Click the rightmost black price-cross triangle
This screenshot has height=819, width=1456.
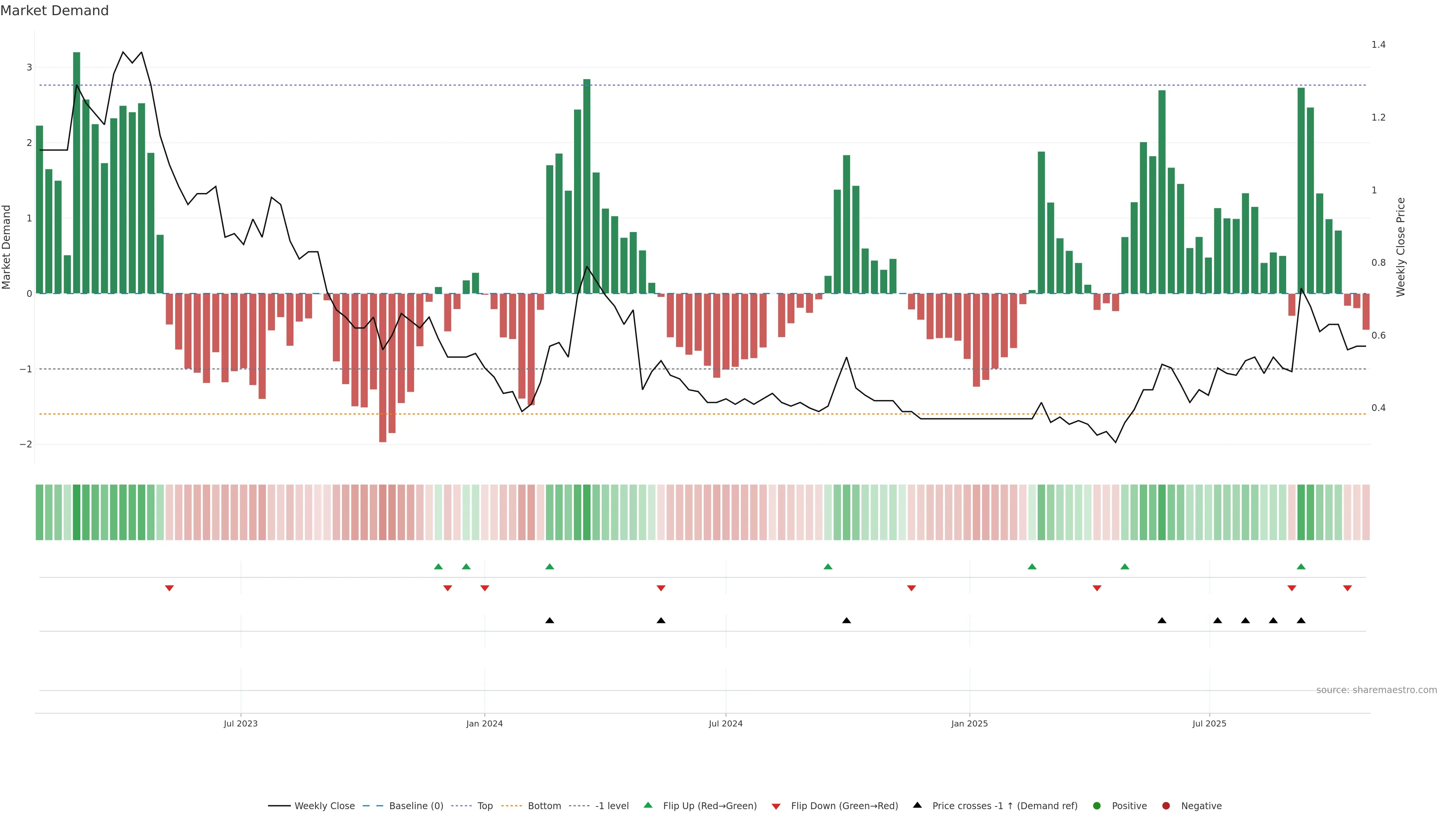click(x=1301, y=621)
